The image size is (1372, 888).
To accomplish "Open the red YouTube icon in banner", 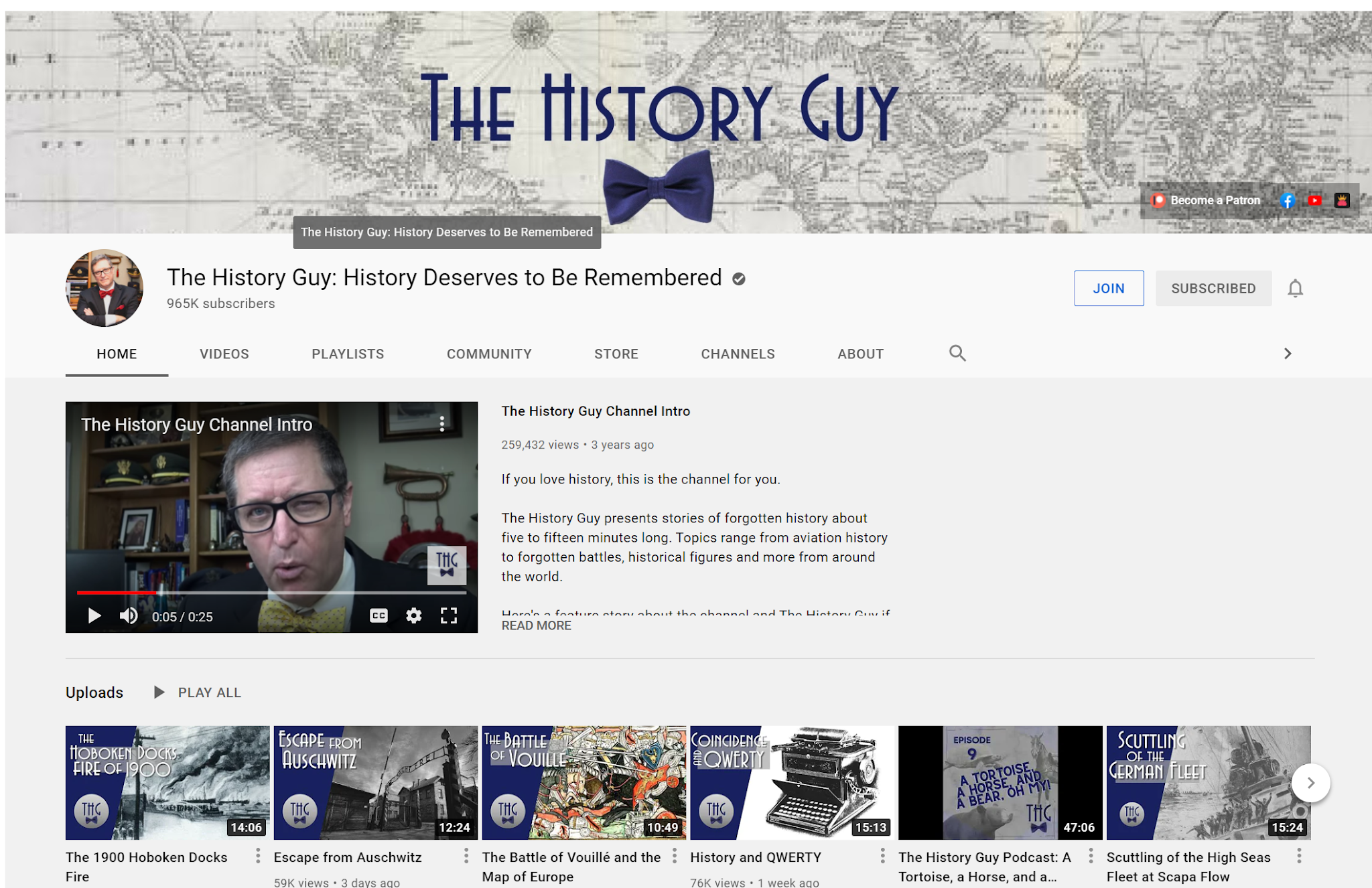I will coord(1315,200).
